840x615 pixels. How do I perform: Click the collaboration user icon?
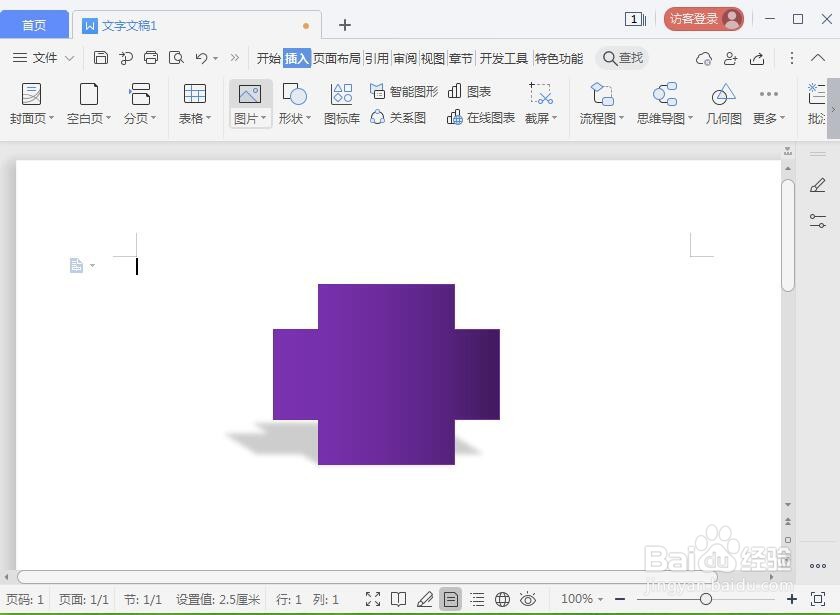(x=731, y=58)
